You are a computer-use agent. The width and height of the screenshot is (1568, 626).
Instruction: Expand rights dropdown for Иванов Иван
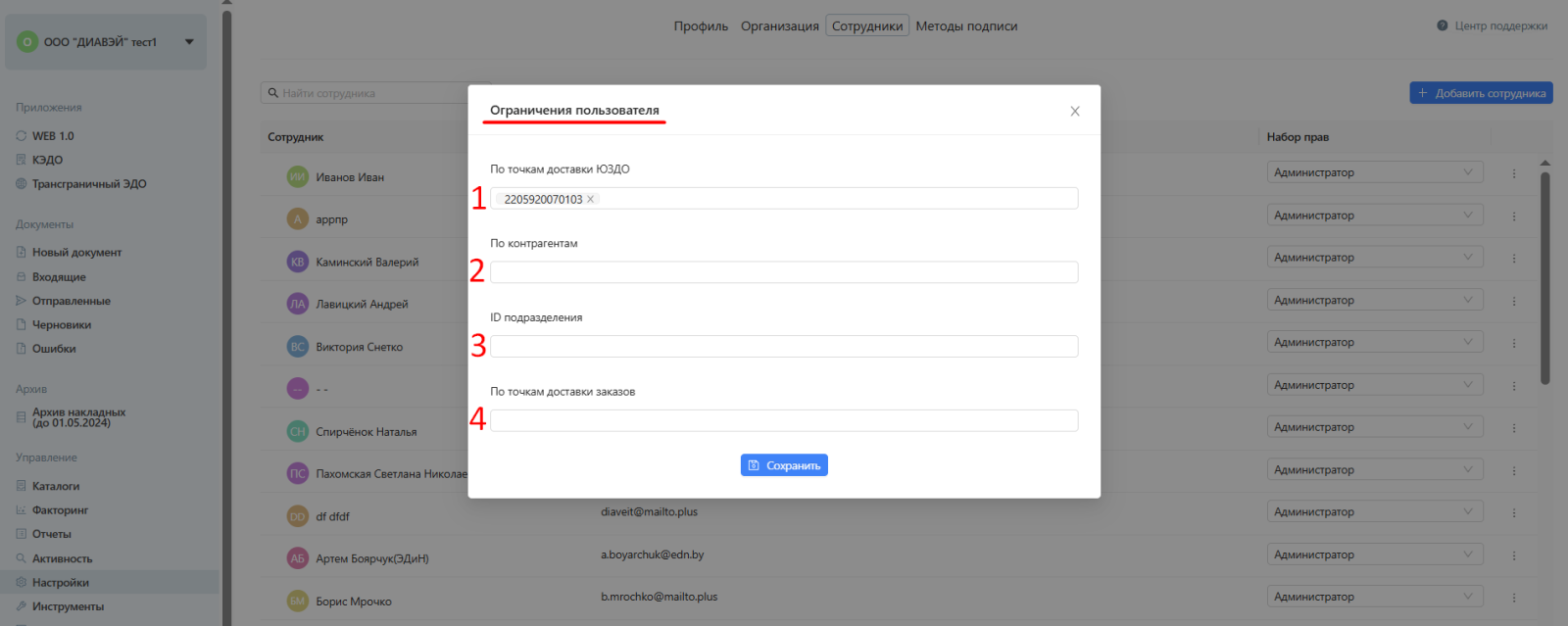pyautogui.click(x=1374, y=173)
